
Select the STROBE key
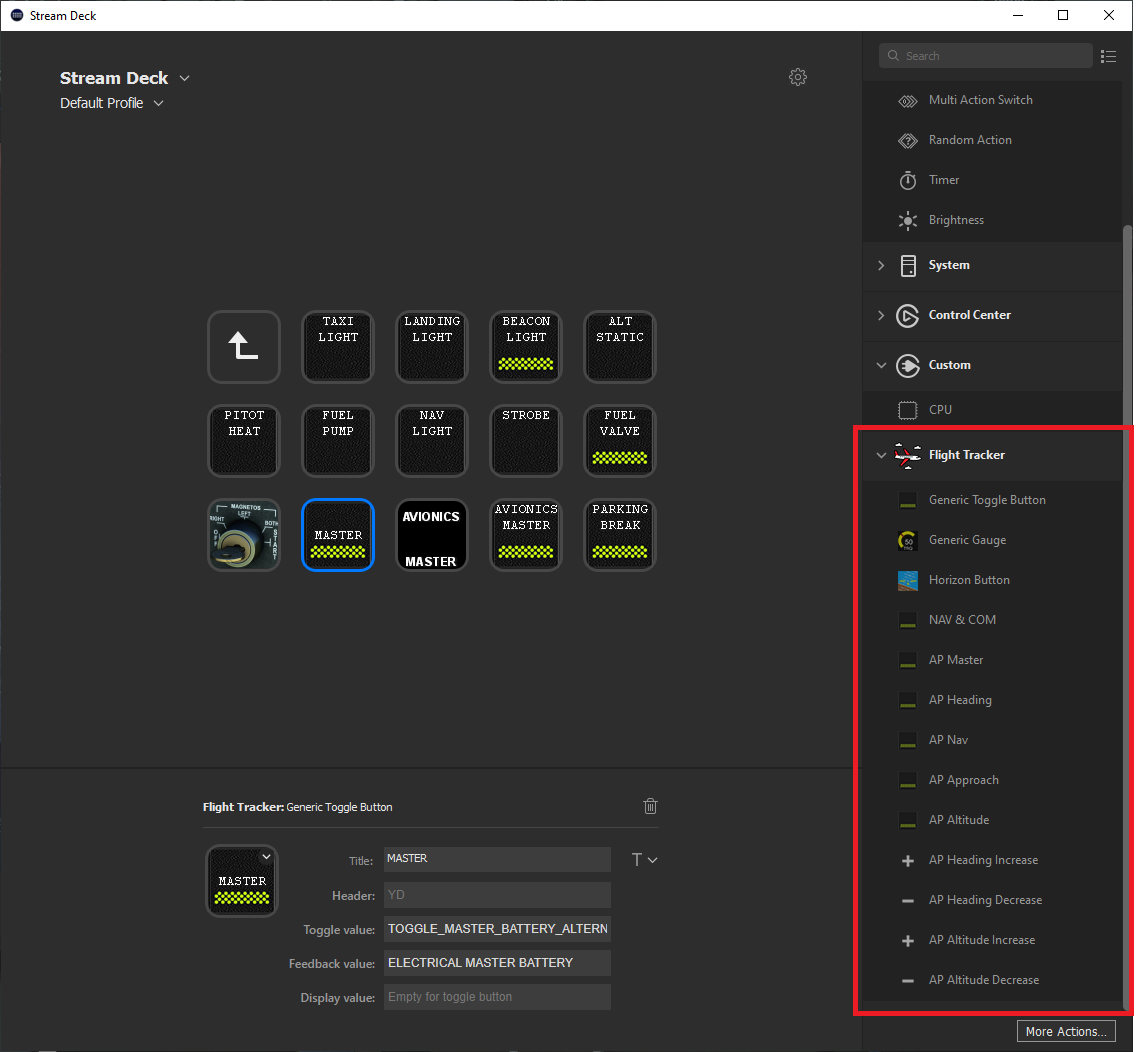(526, 441)
